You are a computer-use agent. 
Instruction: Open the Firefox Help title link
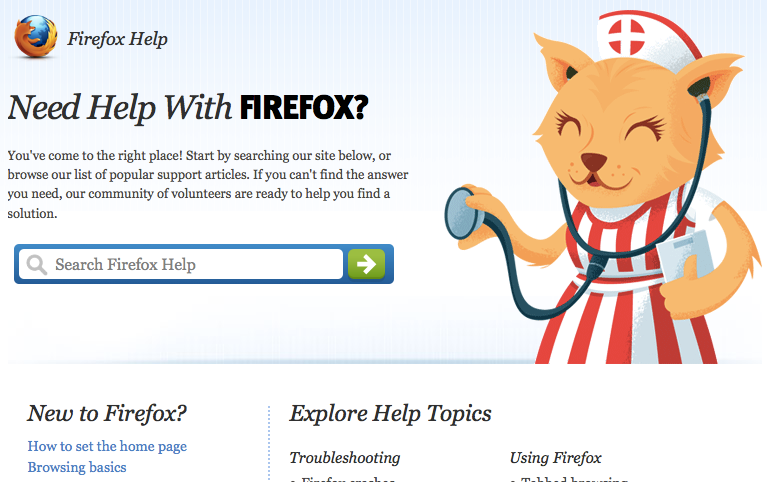[x=117, y=39]
